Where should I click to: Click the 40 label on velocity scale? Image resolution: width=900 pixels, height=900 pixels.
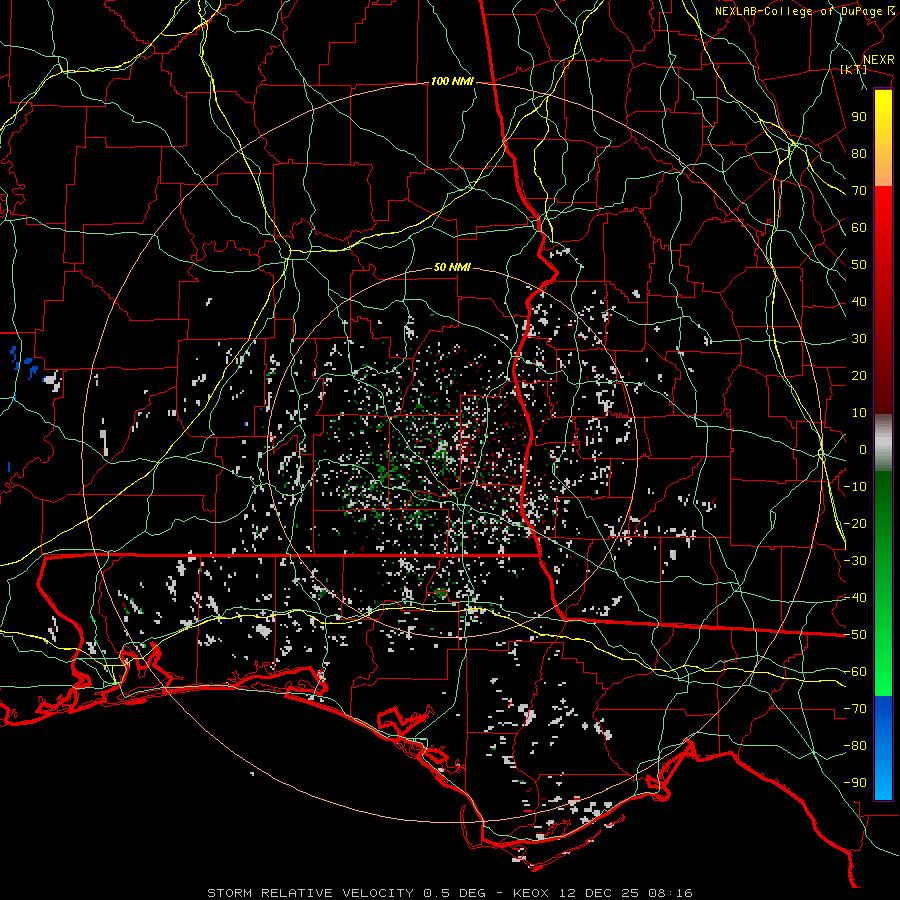point(859,302)
